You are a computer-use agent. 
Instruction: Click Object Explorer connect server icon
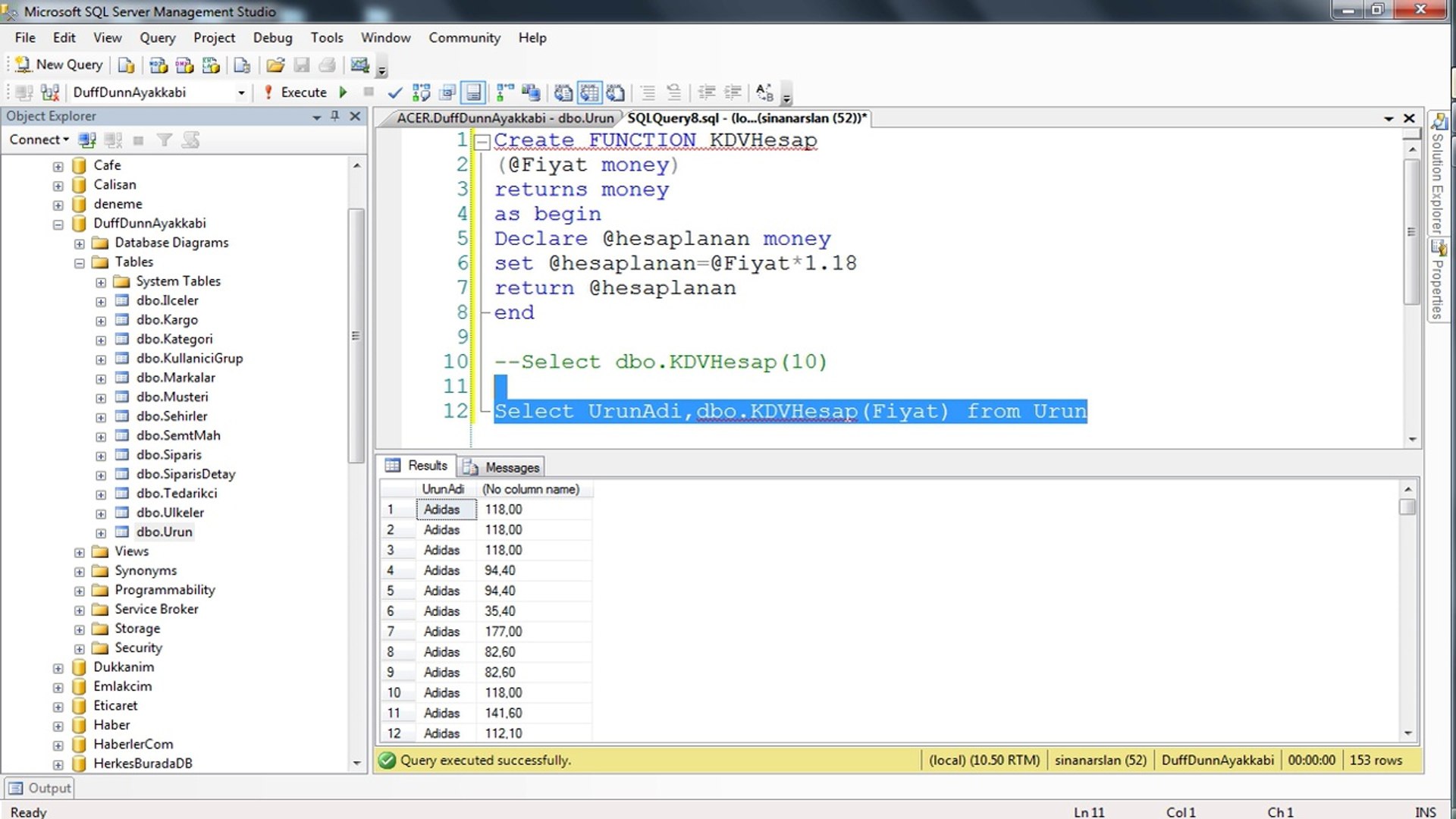[x=87, y=140]
